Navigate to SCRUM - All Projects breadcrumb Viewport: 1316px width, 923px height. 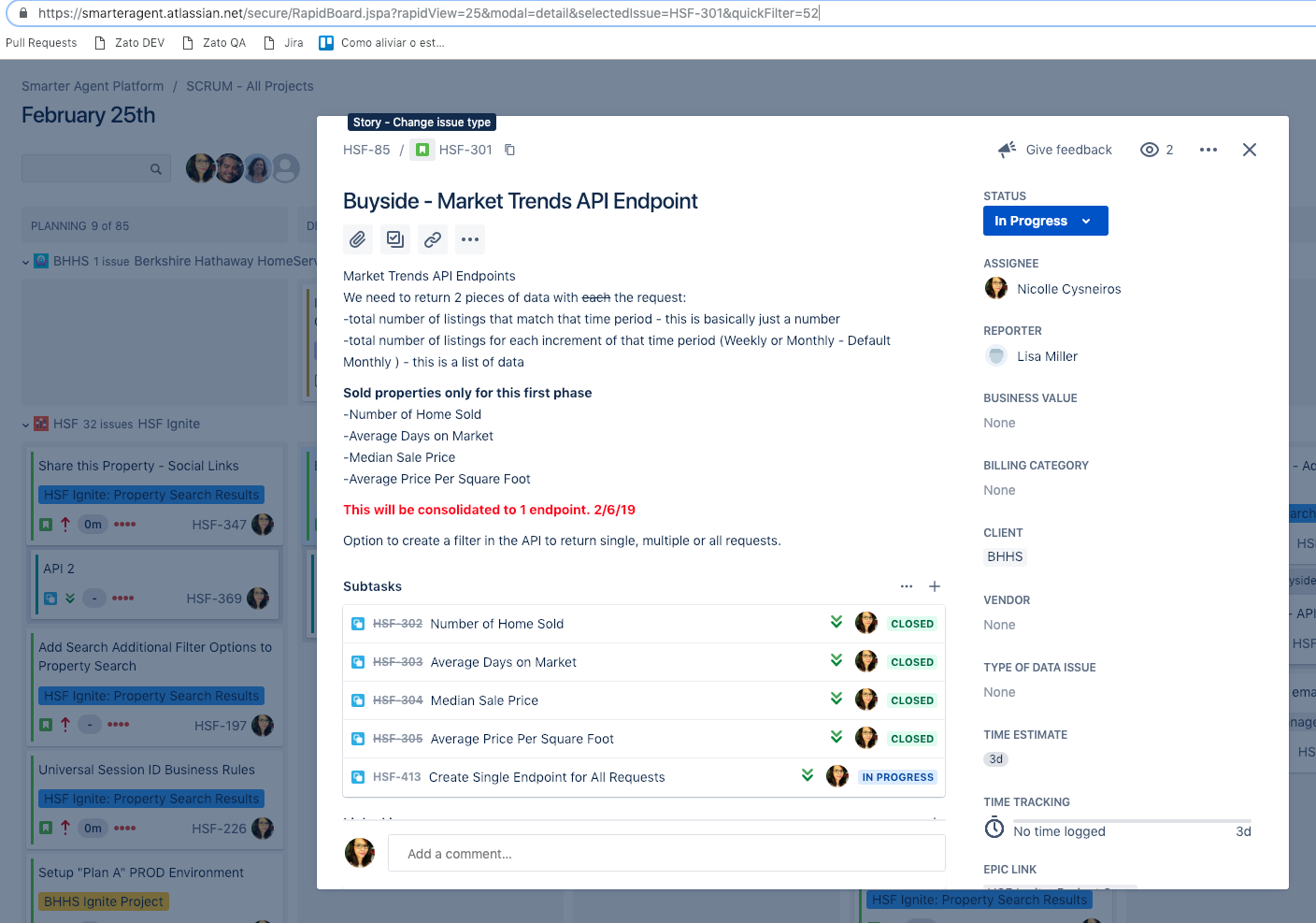249,85
